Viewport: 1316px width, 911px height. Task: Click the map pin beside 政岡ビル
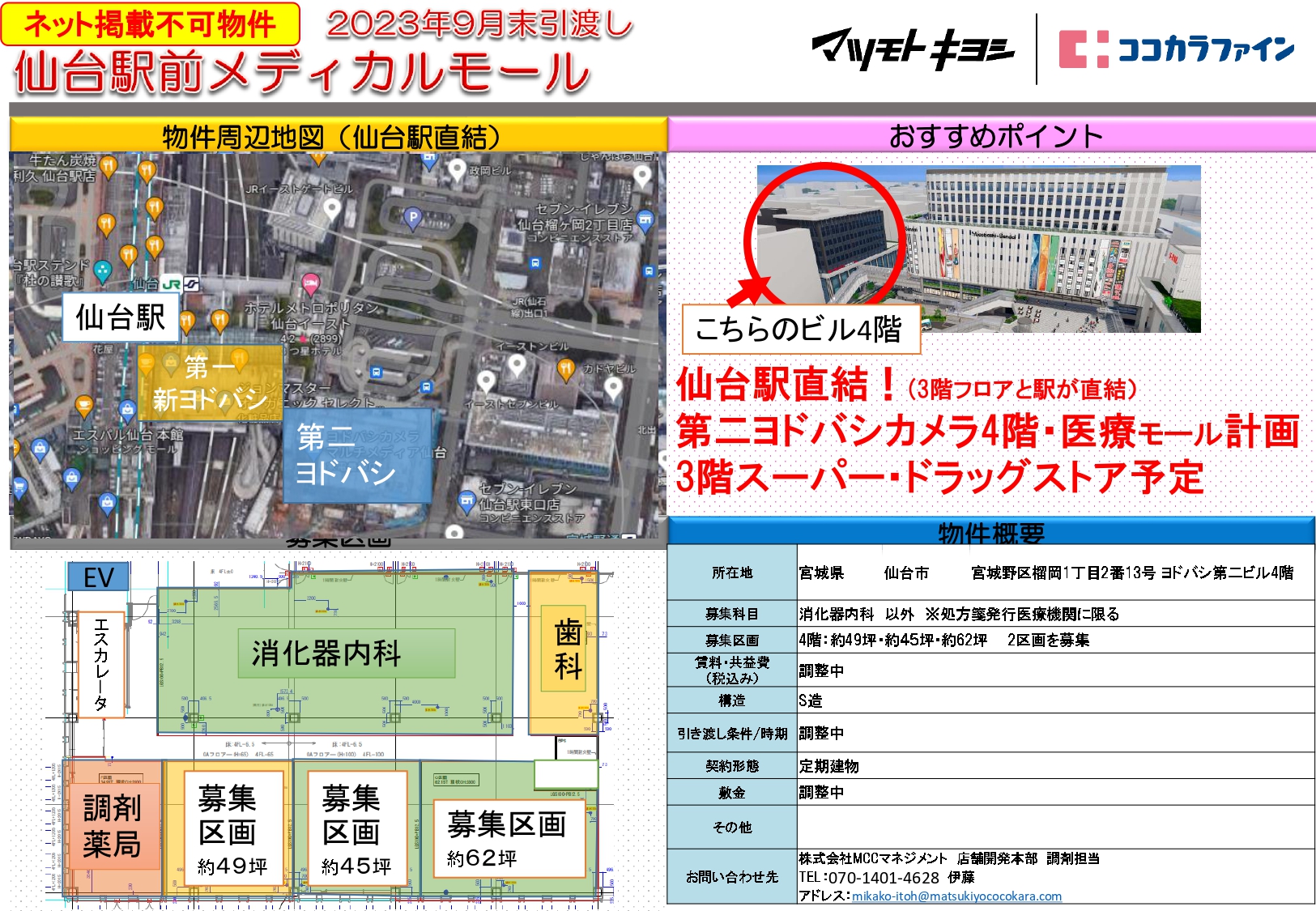(x=458, y=169)
